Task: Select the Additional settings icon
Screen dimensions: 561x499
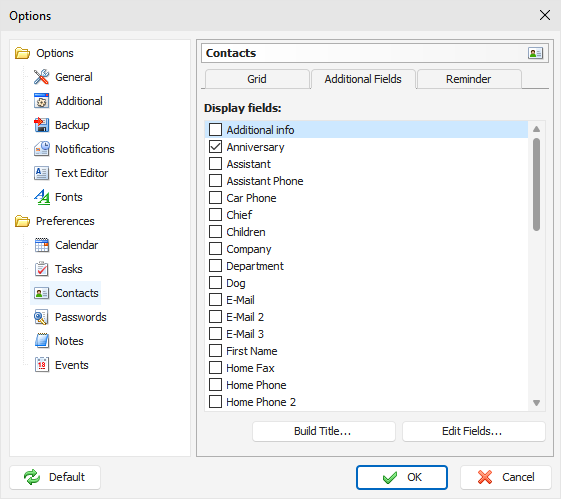Action: [42, 101]
